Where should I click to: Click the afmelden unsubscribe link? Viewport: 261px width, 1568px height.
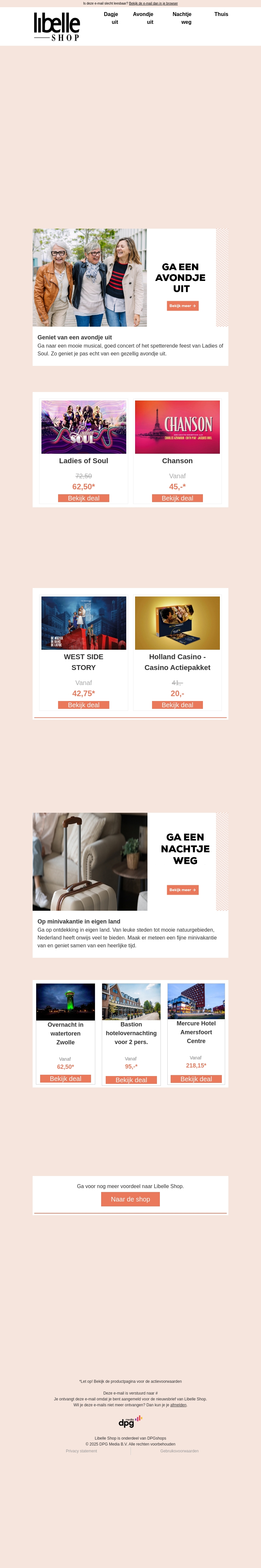pos(178,1405)
